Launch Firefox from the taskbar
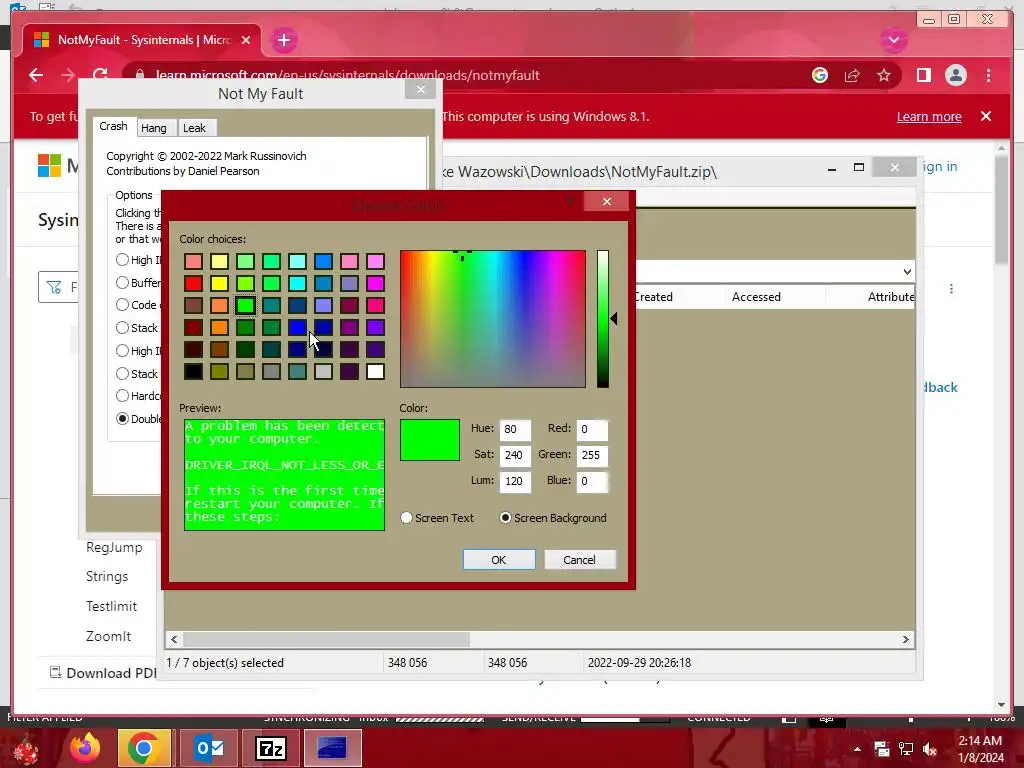 [85, 748]
